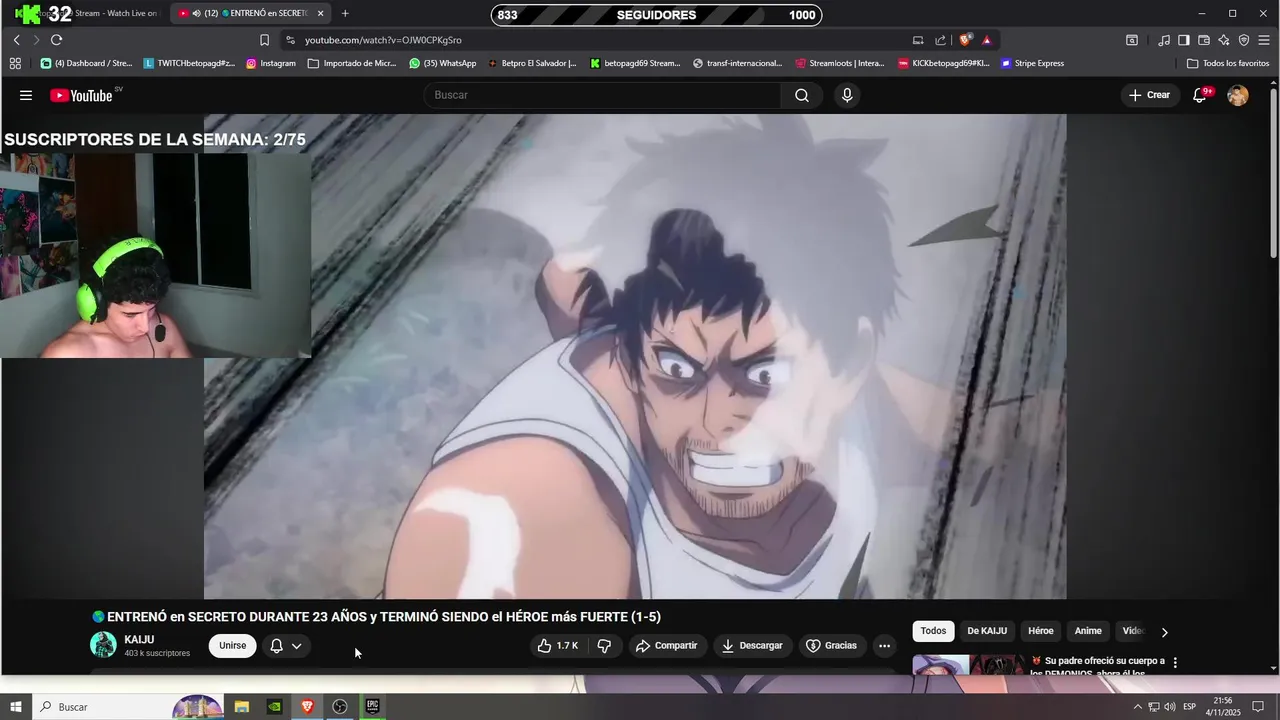Open YouTube notifications bell in header
This screenshot has height=720, width=1280.
1200,95
